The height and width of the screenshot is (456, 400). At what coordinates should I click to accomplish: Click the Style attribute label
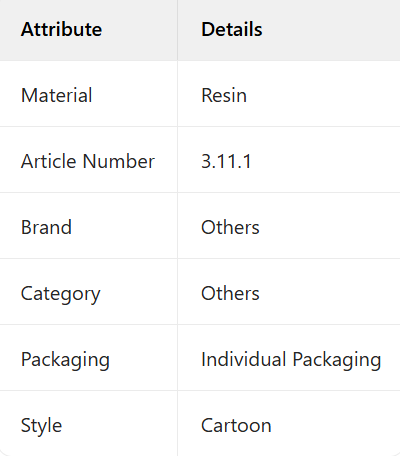point(41,426)
